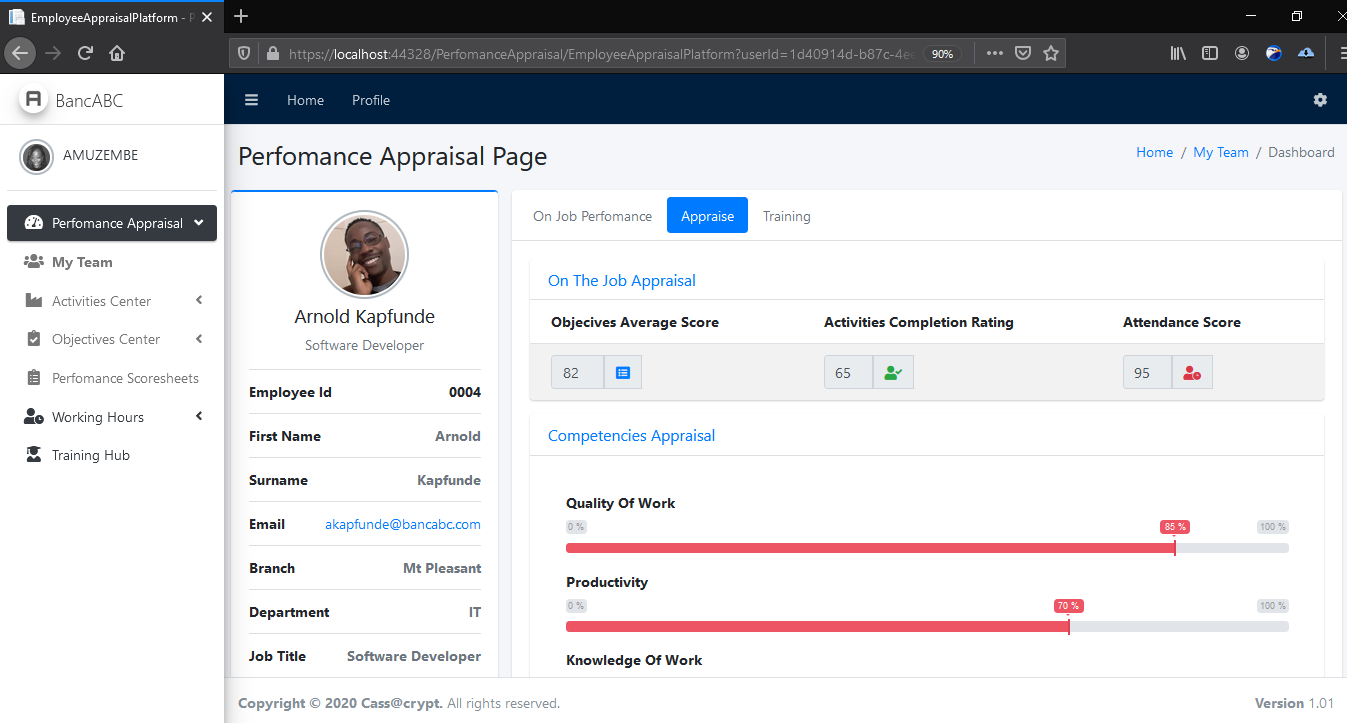Bookmark this page with the star icon
Image resolution: width=1347 pixels, height=723 pixels.
1051,54
